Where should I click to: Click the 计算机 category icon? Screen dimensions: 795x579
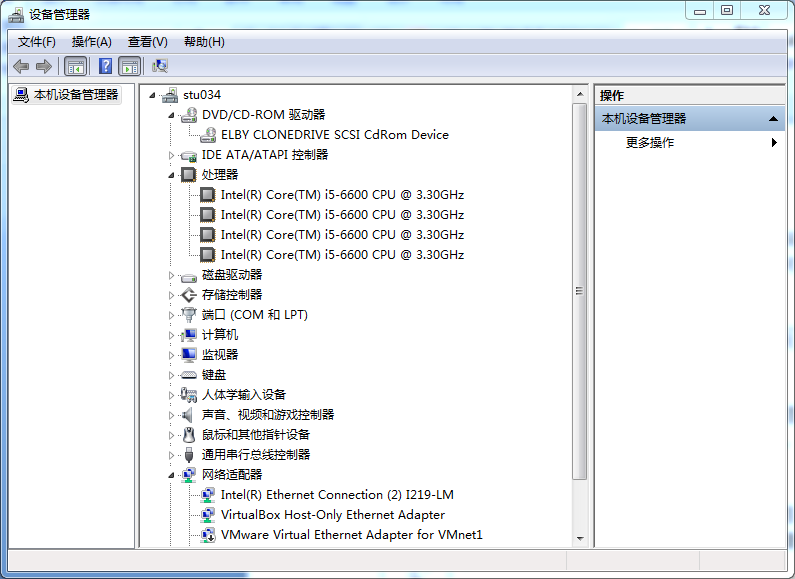[189, 335]
